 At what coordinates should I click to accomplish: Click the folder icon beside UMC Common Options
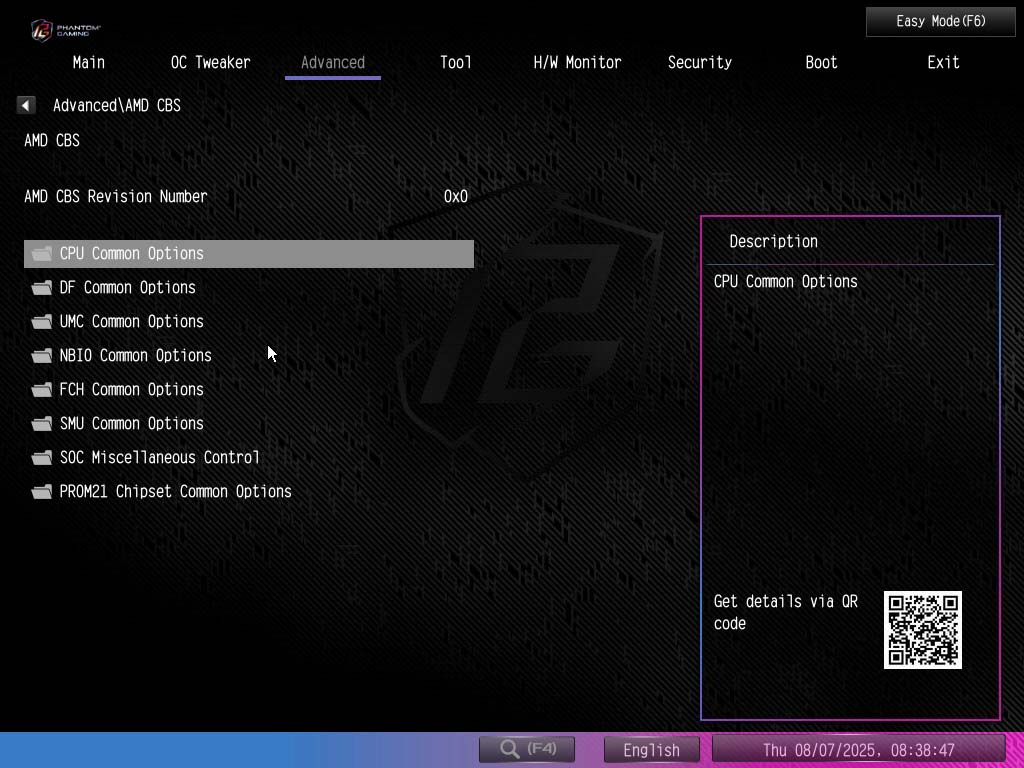[x=41, y=321]
